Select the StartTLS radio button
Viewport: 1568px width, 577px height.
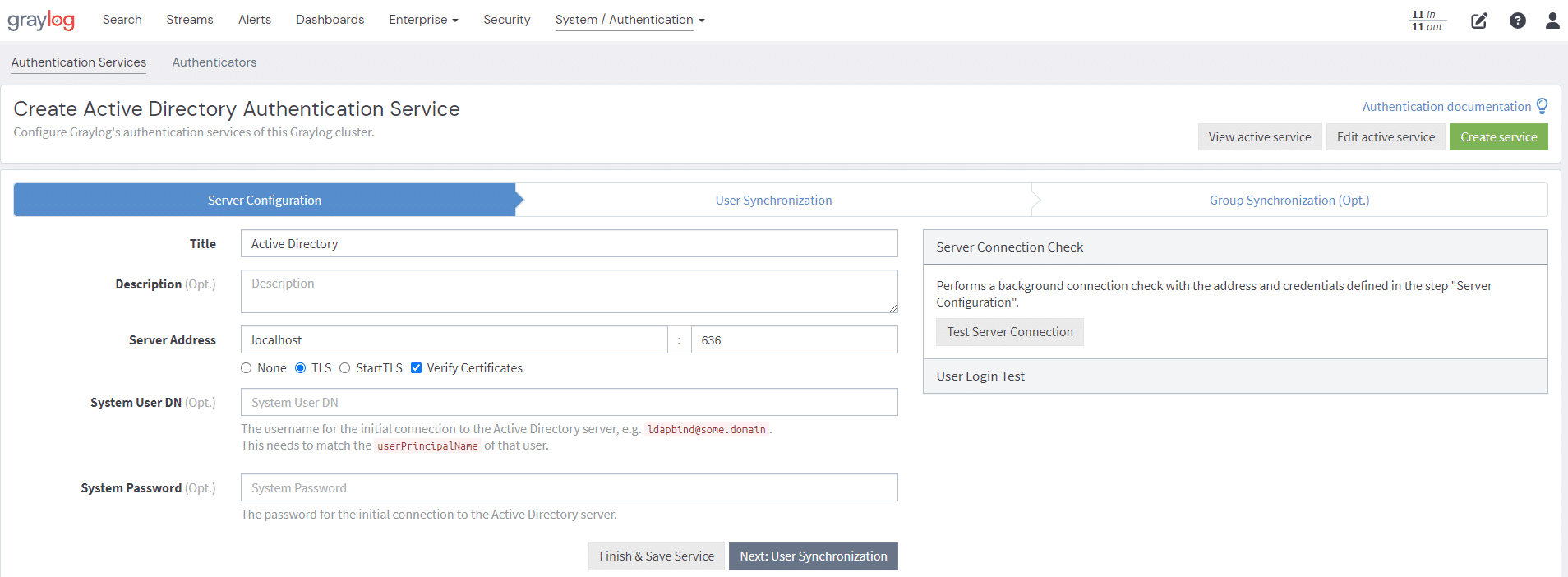[345, 368]
